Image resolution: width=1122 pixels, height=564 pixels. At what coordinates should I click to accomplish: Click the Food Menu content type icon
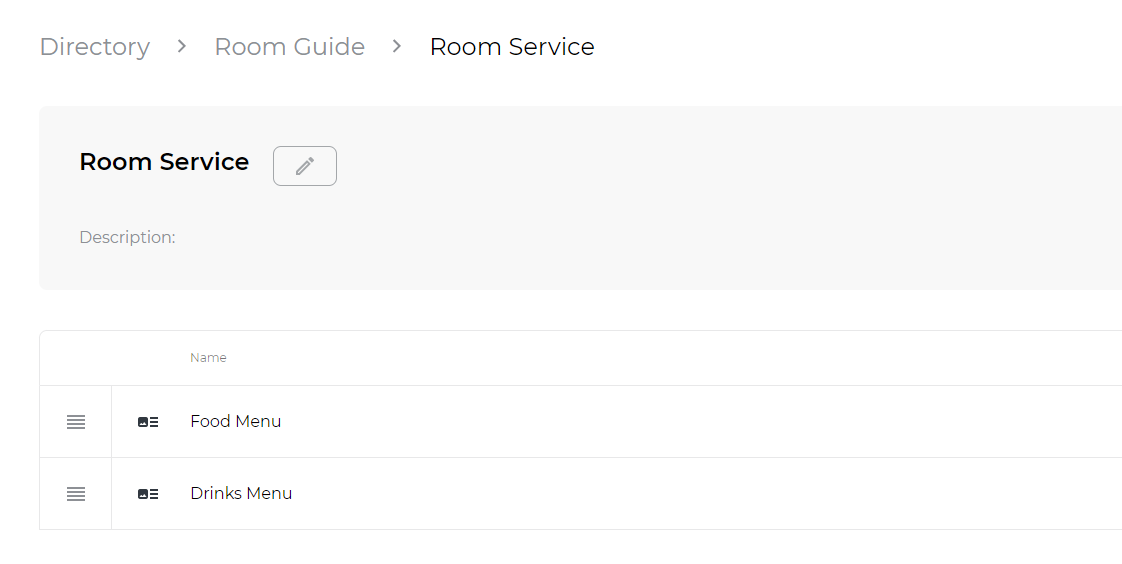click(x=148, y=422)
